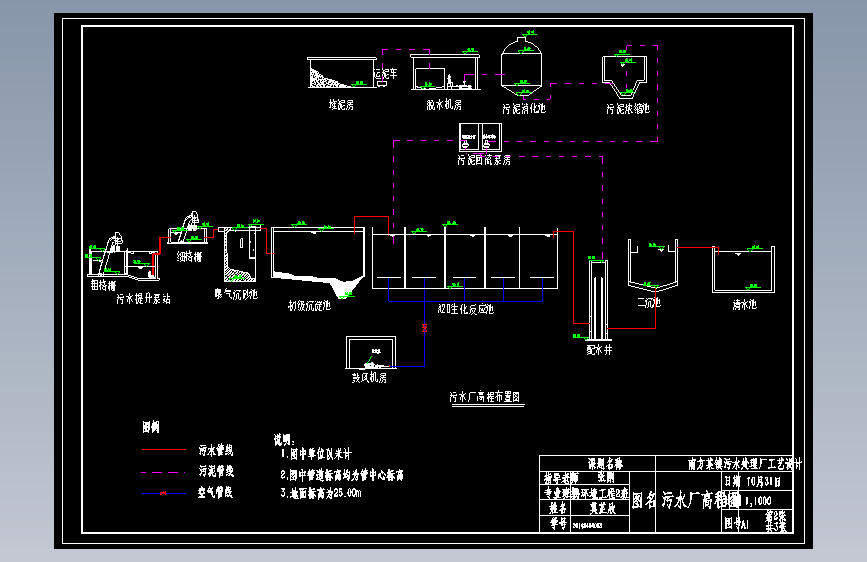
Task: Click the sludge thickener tank drawing
Action: pyautogui.click(x=625, y=76)
